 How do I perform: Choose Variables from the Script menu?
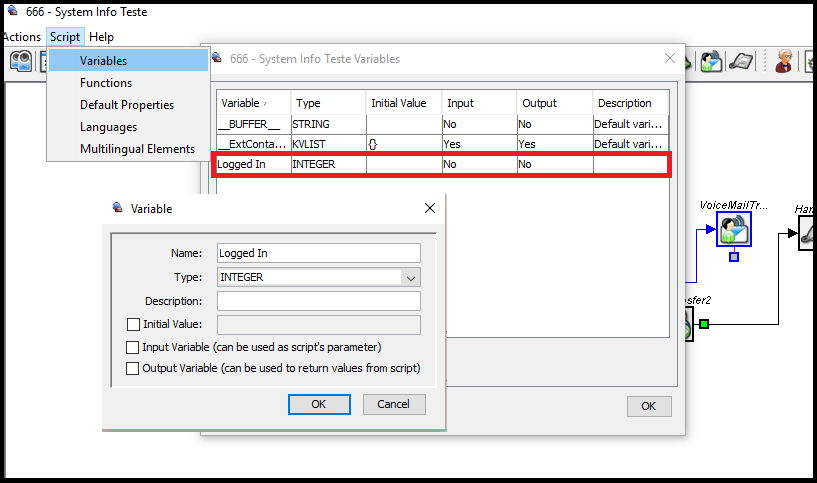128,60
